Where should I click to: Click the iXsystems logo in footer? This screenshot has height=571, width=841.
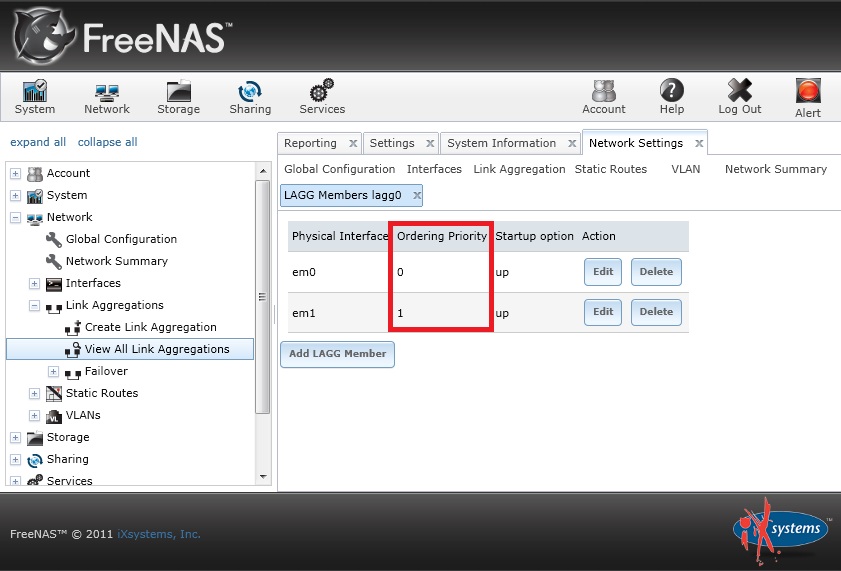click(x=782, y=530)
